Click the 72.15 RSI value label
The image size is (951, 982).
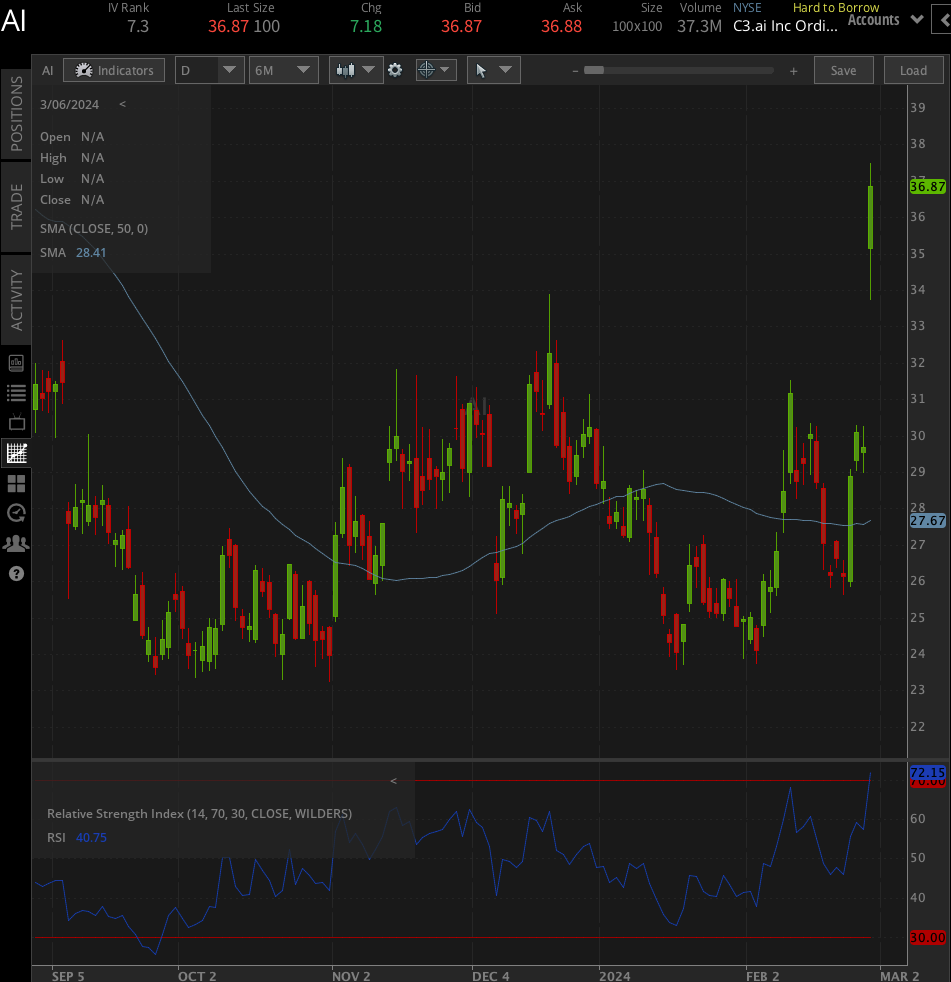click(x=927, y=772)
